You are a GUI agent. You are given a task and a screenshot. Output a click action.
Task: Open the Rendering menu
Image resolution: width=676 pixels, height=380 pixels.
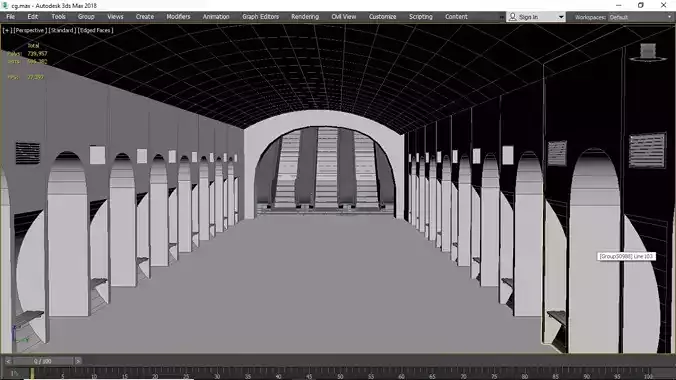coord(305,17)
